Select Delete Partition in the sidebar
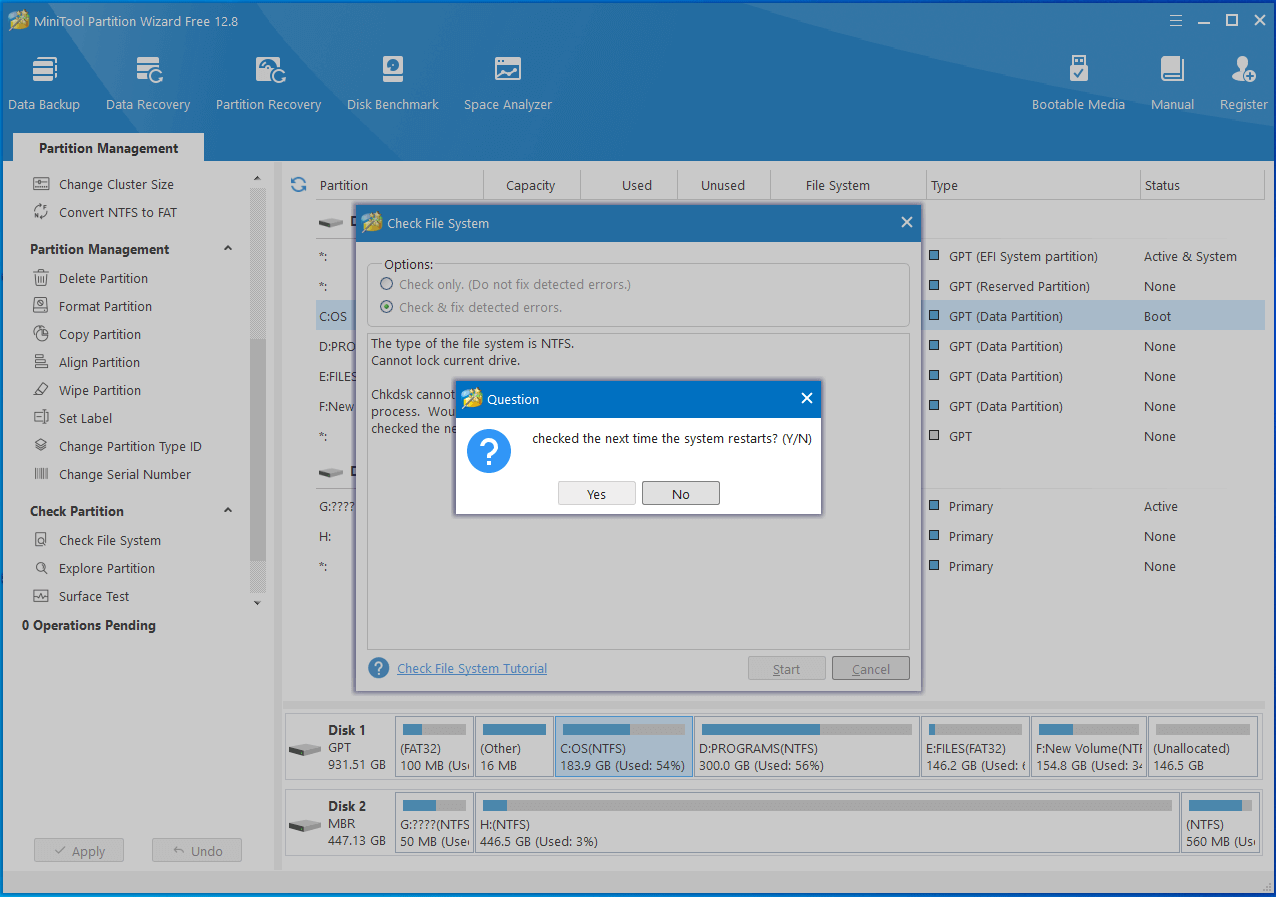This screenshot has height=897, width=1276. [x=103, y=278]
